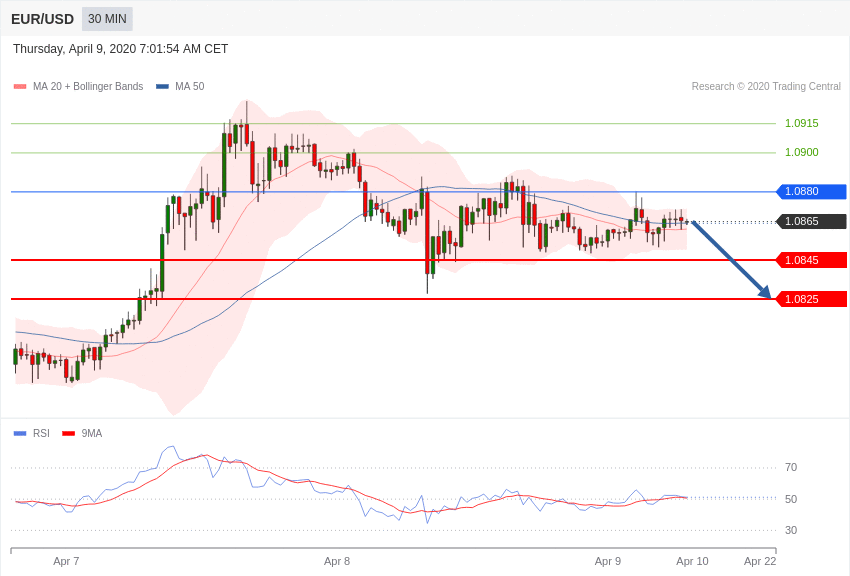Click the 'Apr 10' date axis label

[x=692, y=561]
